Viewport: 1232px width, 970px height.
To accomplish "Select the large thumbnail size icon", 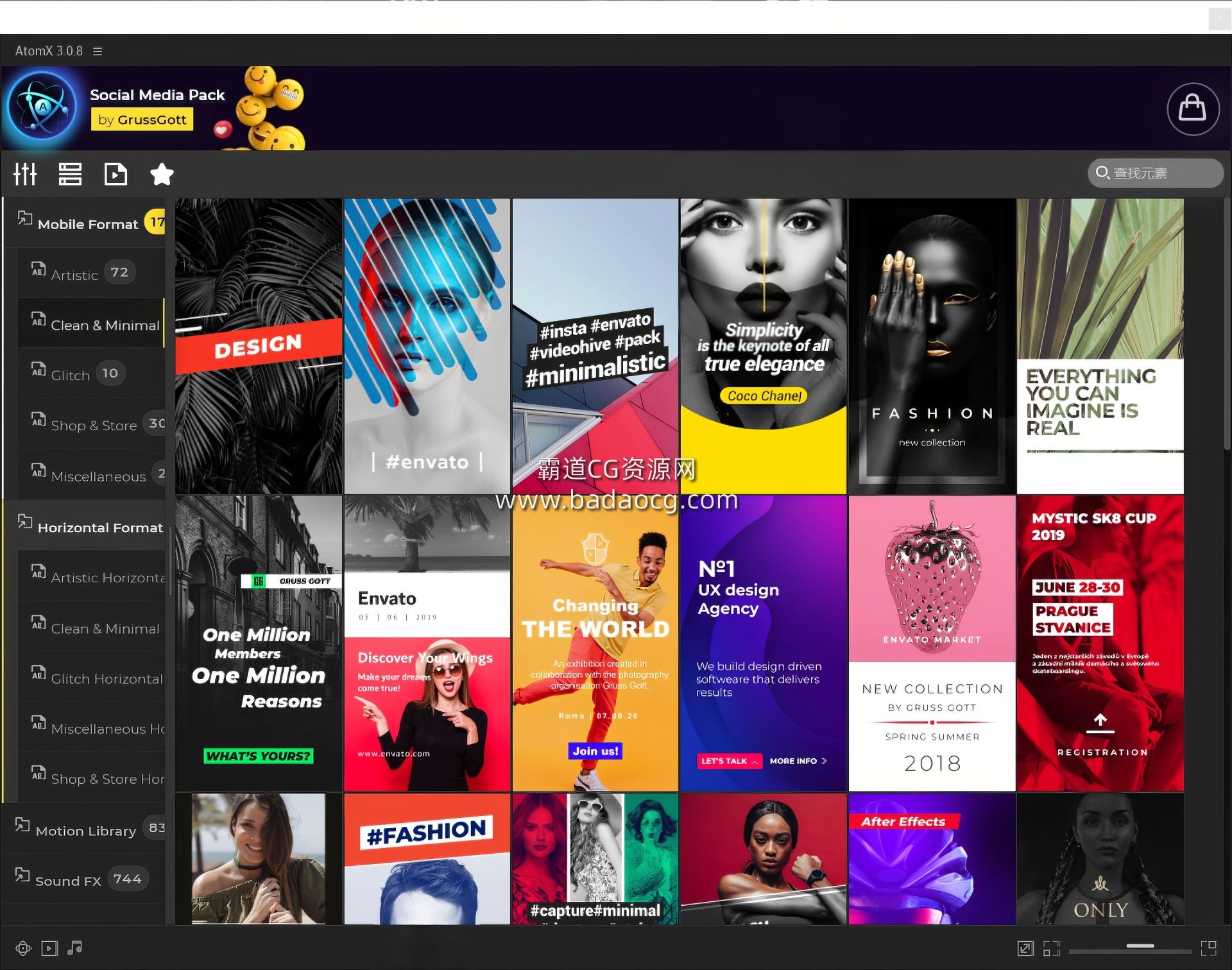I will pos(1209,948).
